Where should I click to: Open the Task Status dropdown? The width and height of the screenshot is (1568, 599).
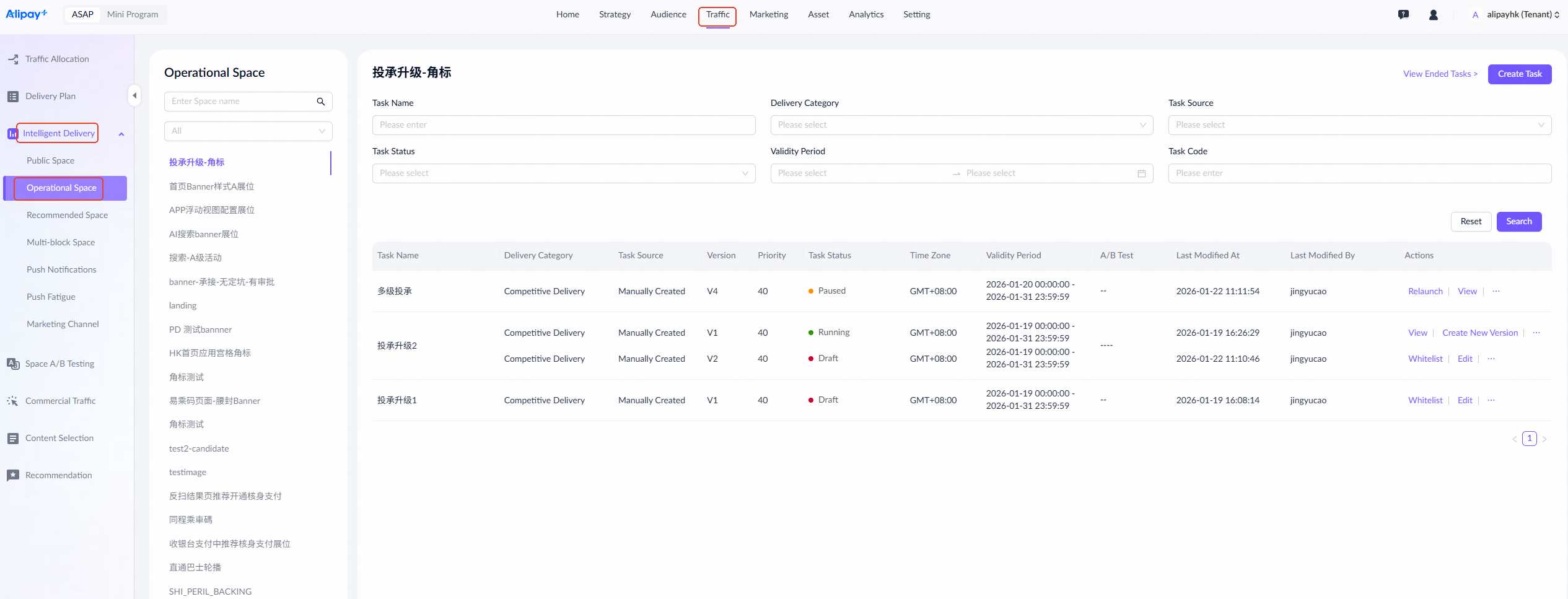tap(563, 173)
